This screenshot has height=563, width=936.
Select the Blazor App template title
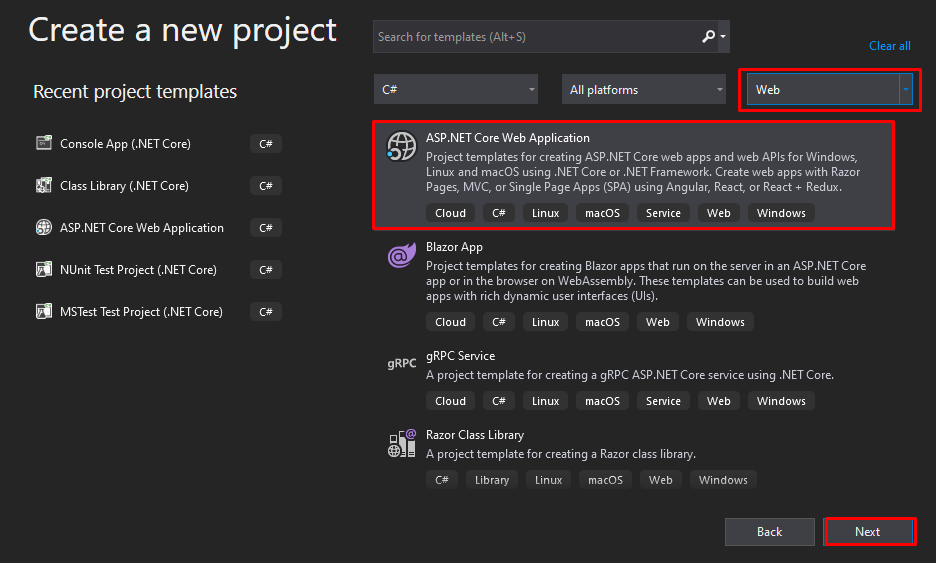click(454, 247)
